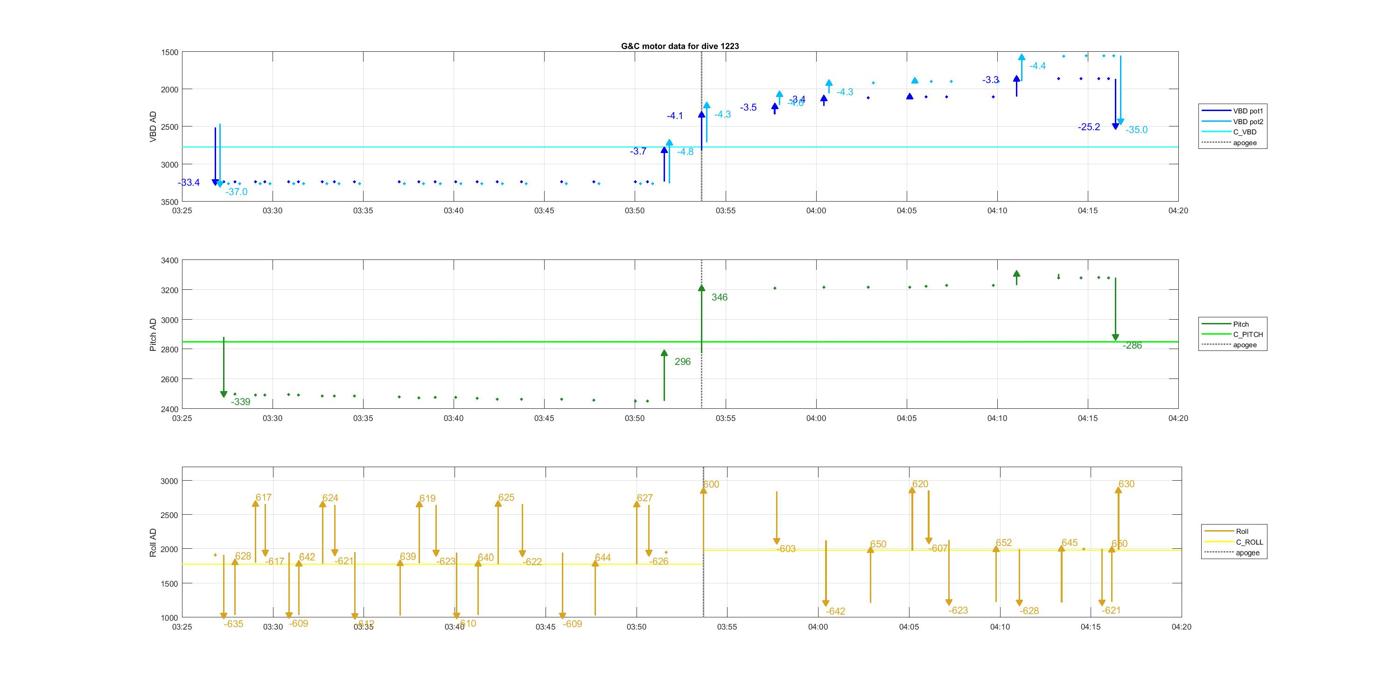This screenshot has height=693, width=1400.
Task: Select 'C_PITCH' legend entry
Action: click(x=1248, y=335)
